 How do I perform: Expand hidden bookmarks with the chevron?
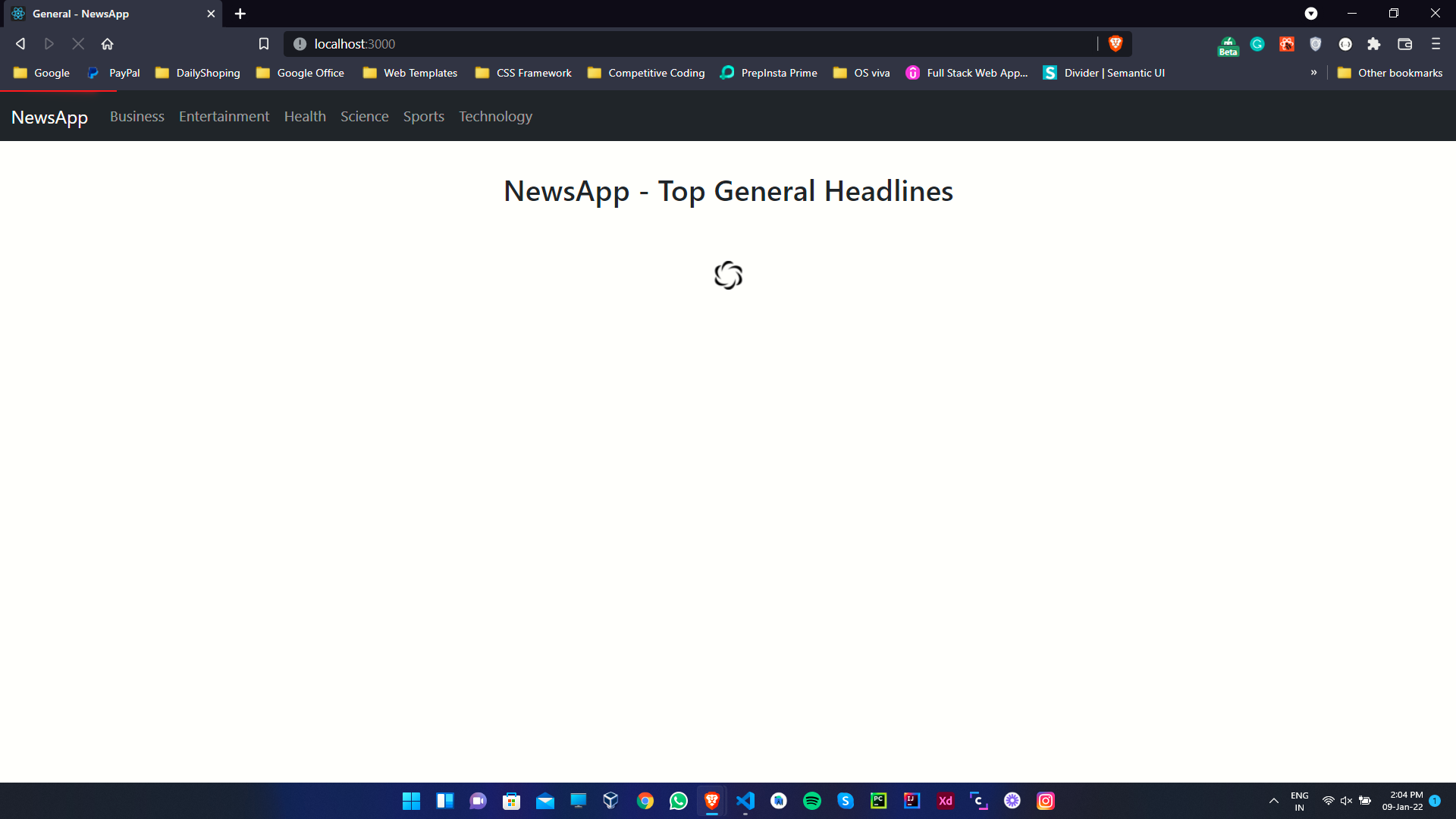(x=1314, y=72)
